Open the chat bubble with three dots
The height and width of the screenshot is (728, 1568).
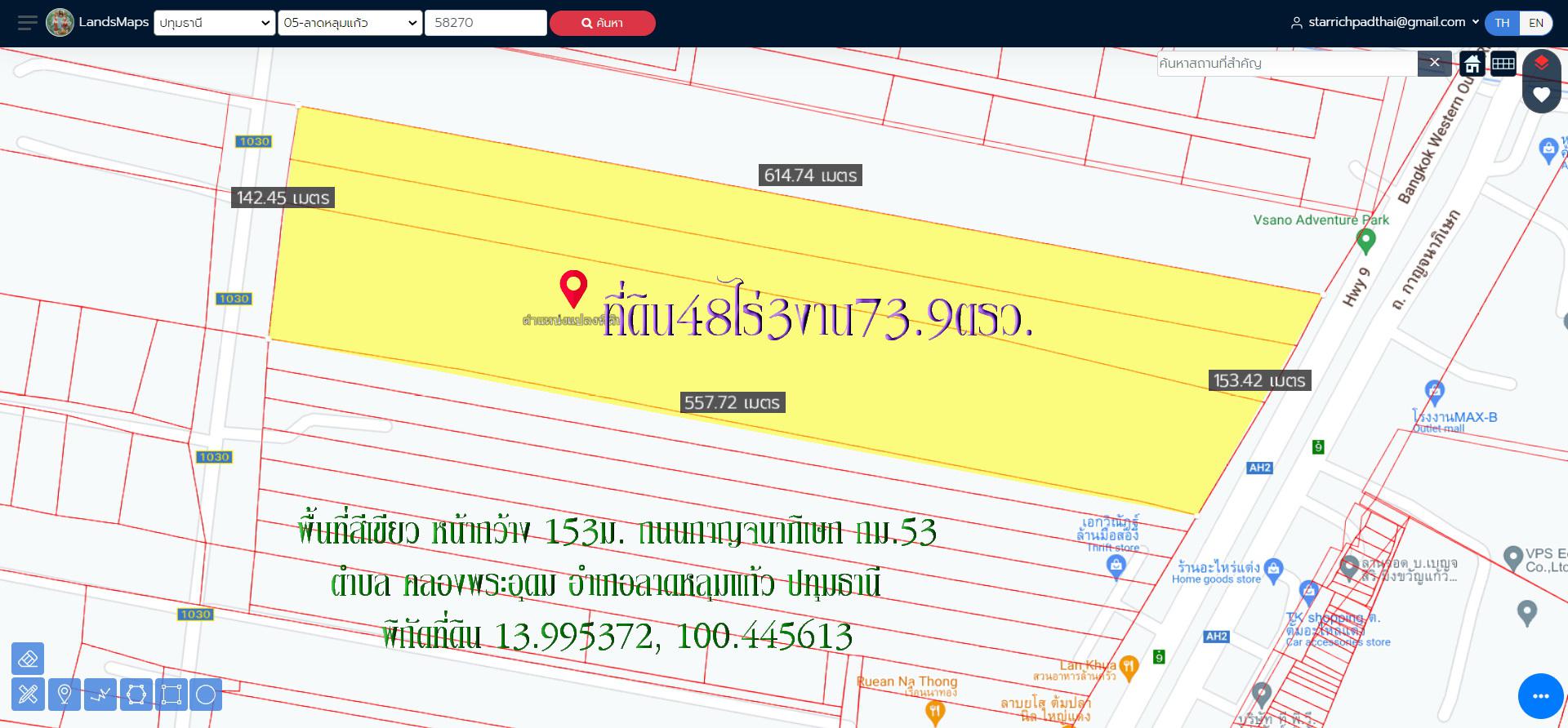[1540, 696]
